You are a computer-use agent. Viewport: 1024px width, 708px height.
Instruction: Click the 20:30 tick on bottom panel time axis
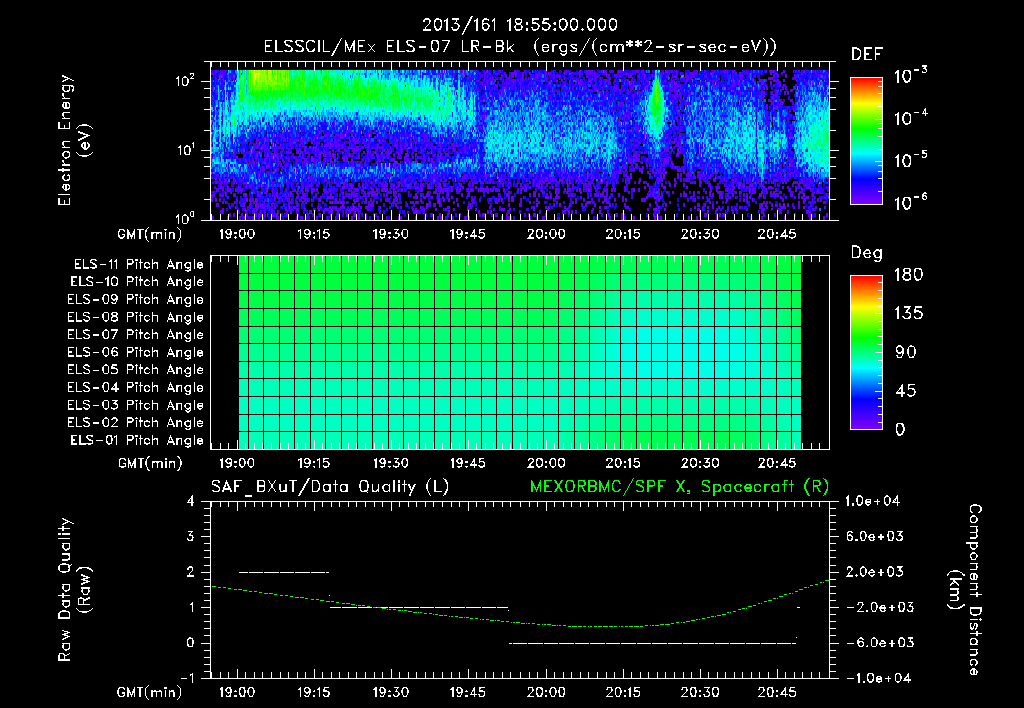pyautogui.click(x=700, y=692)
